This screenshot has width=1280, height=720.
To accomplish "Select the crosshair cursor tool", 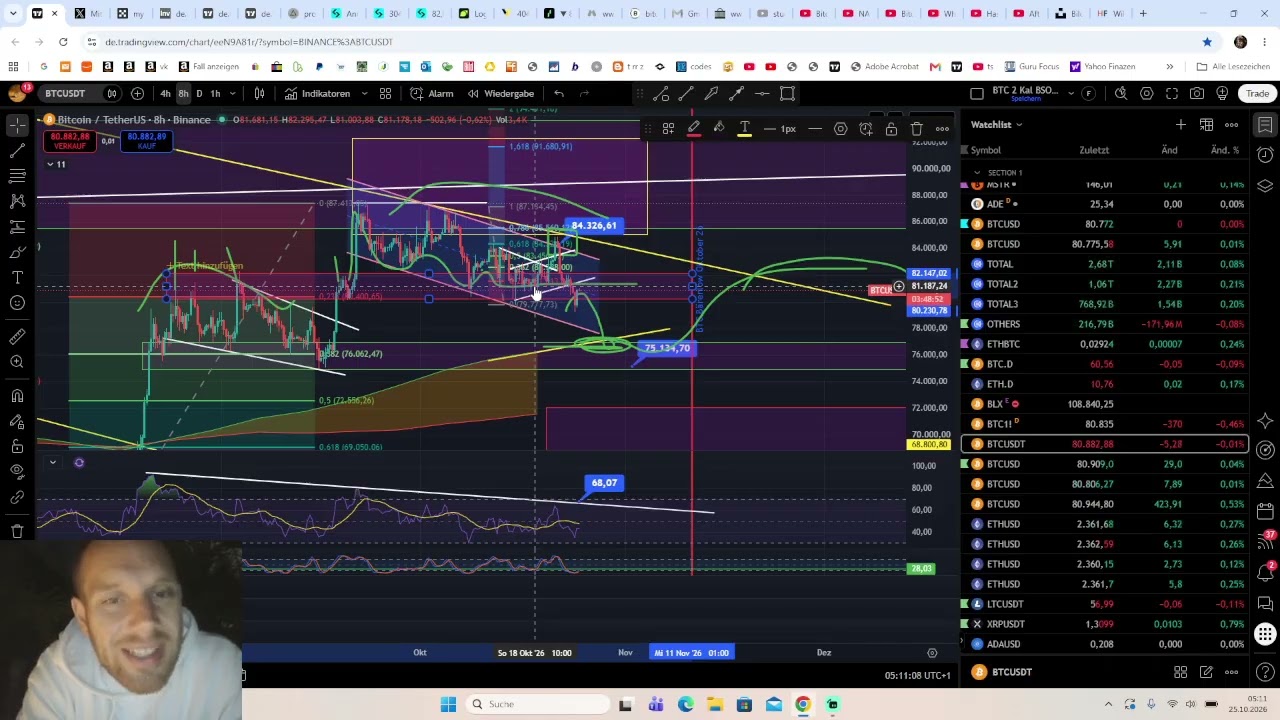I will tap(17, 125).
